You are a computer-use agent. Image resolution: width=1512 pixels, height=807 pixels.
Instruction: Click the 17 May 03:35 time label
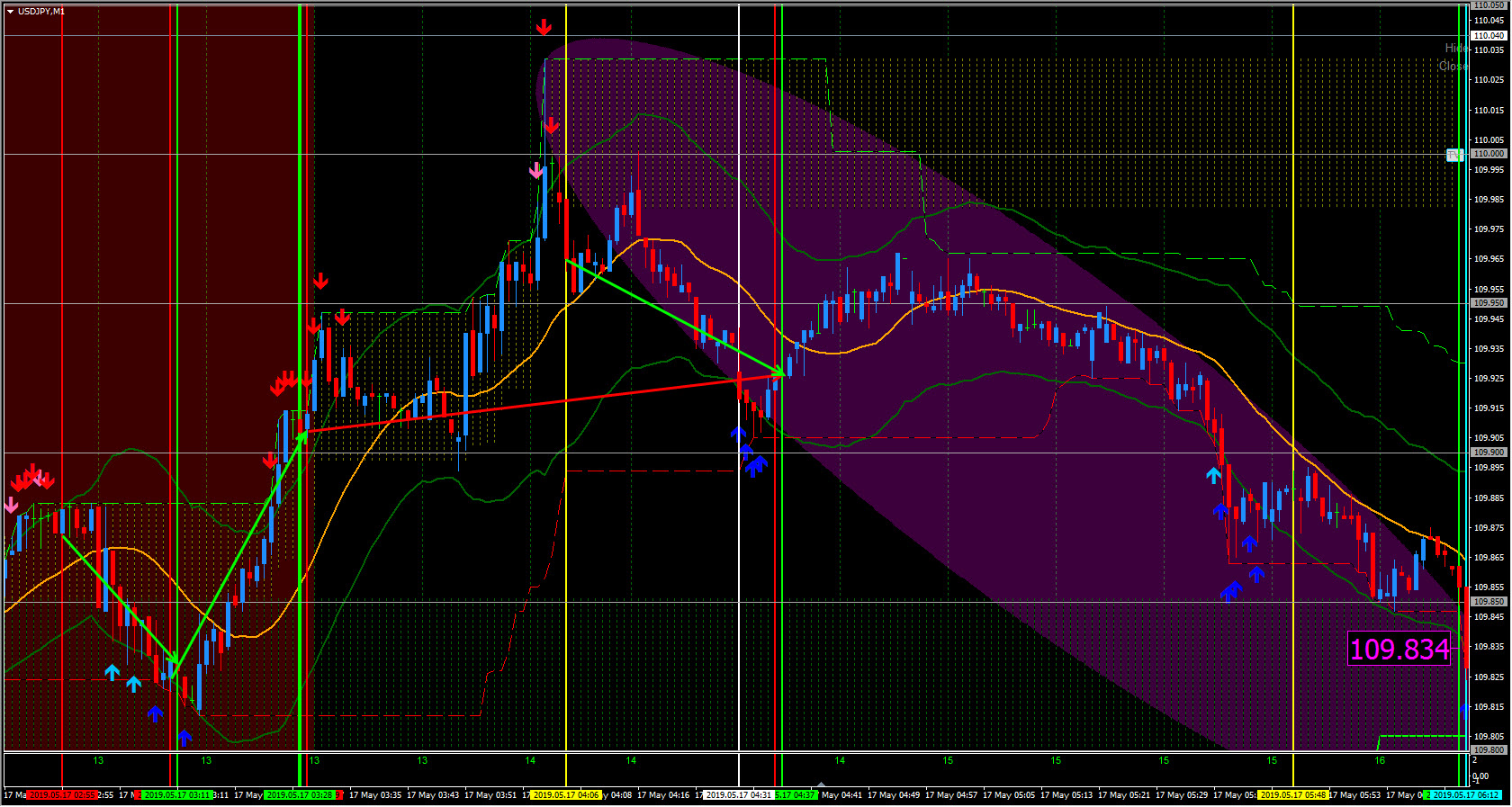pyautogui.click(x=375, y=795)
